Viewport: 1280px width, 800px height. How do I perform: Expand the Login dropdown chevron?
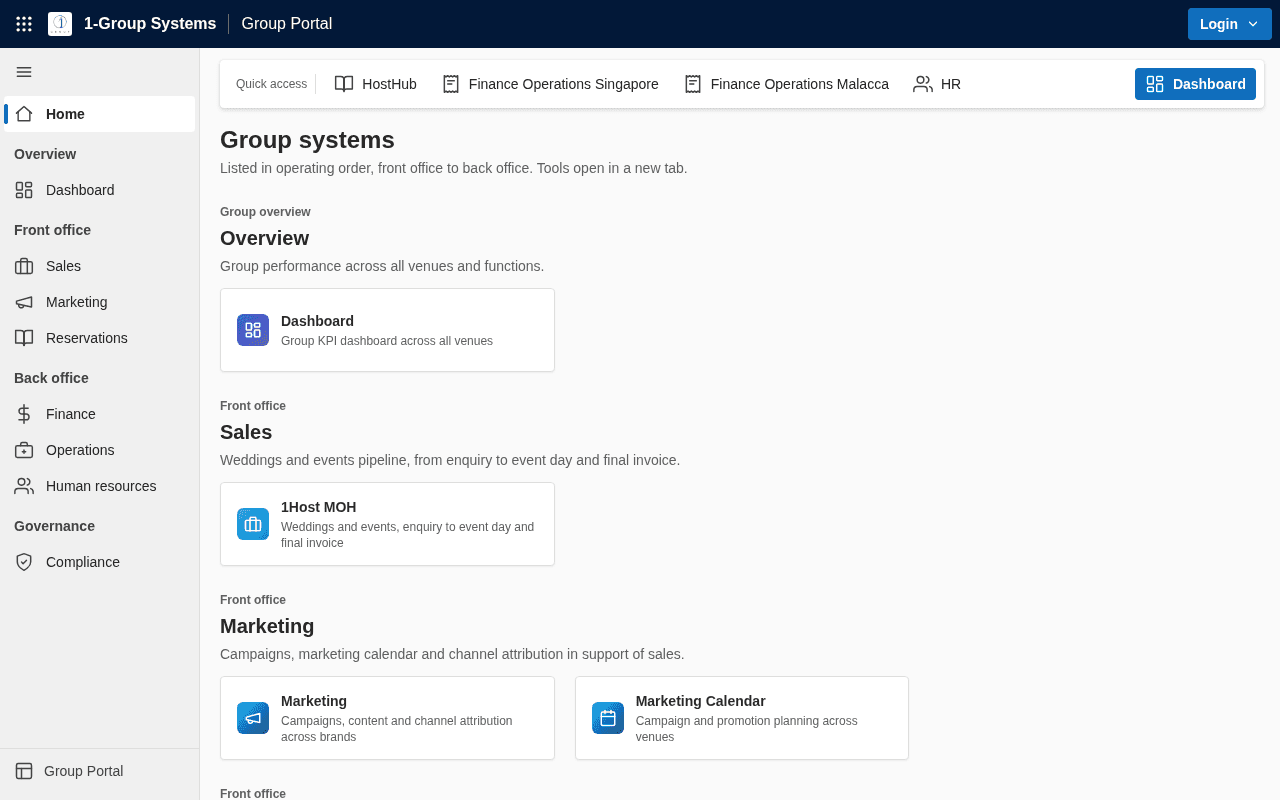pos(1253,24)
